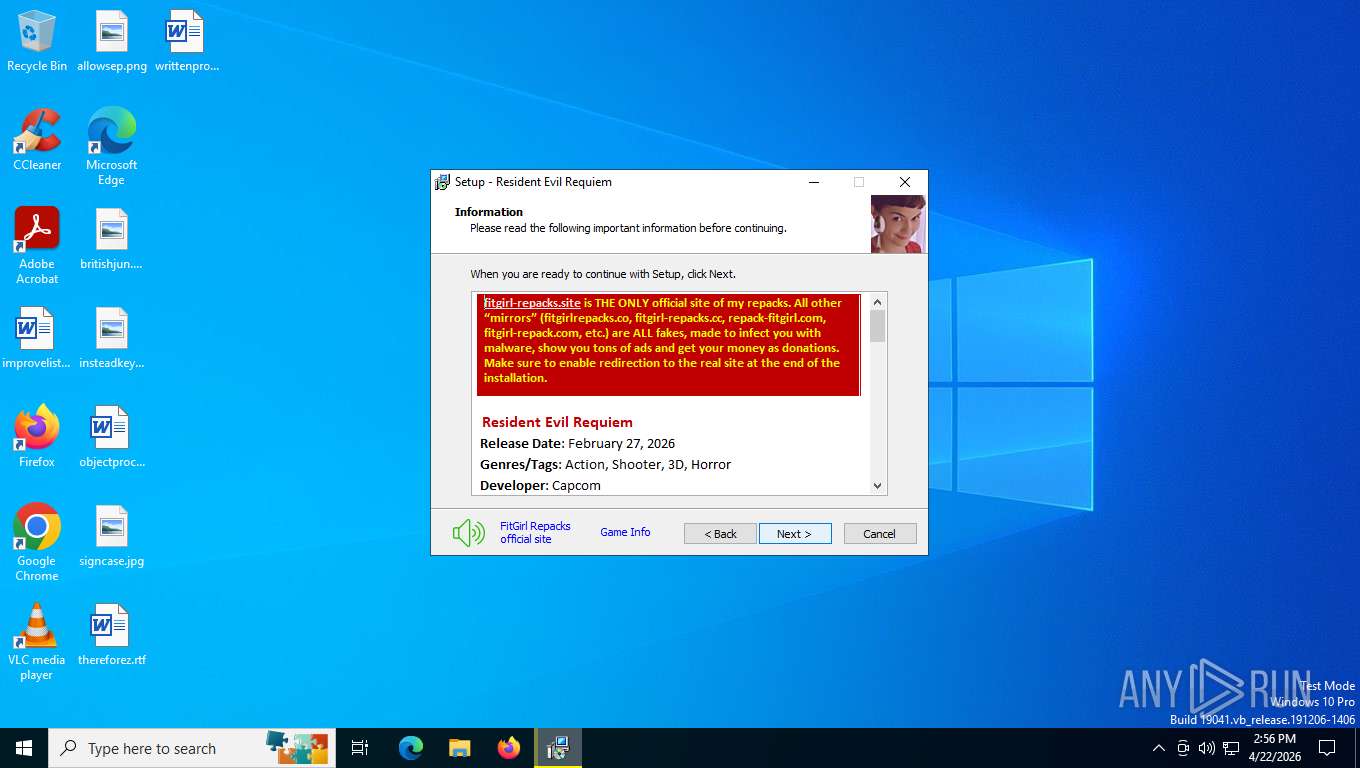This screenshot has height=768, width=1360.
Task: Click scroll down arrow in information box
Action: click(878, 486)
